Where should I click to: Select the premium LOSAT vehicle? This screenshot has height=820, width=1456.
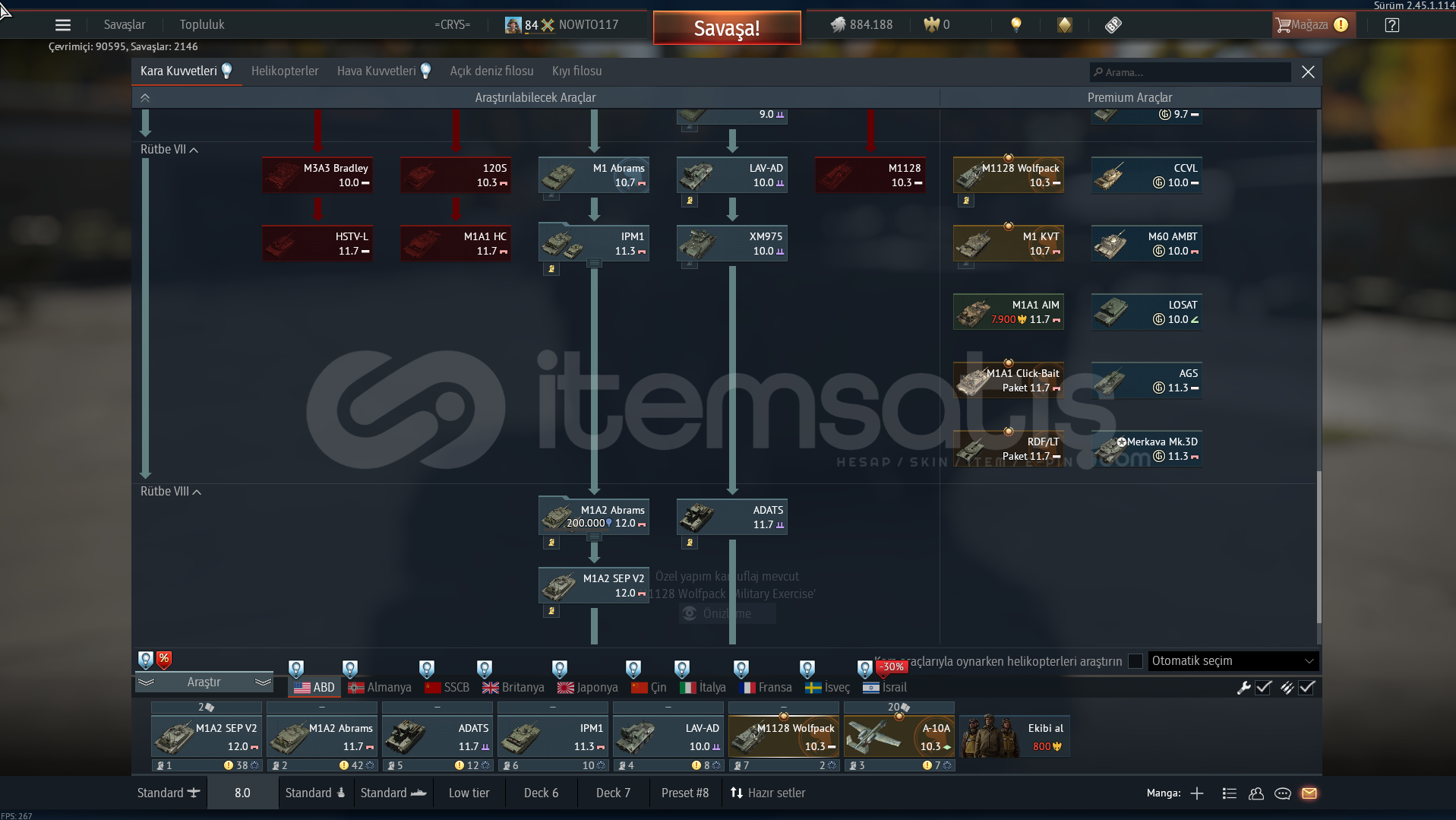pos(1147,312)
